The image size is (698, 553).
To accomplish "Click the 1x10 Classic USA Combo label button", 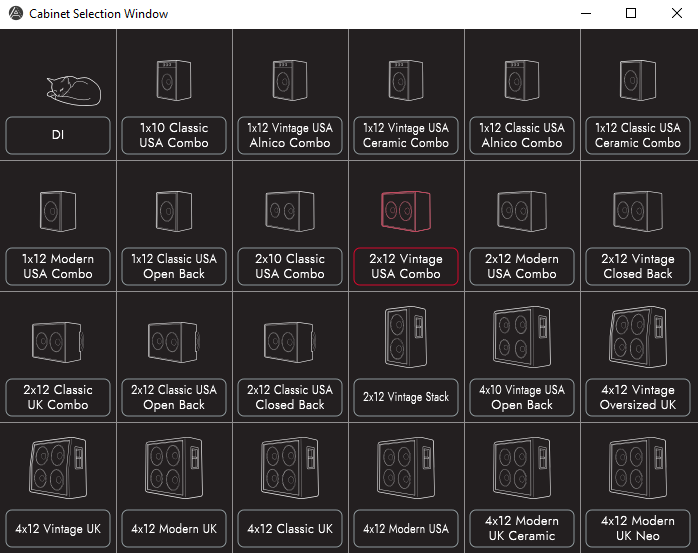I will point(174,135).
